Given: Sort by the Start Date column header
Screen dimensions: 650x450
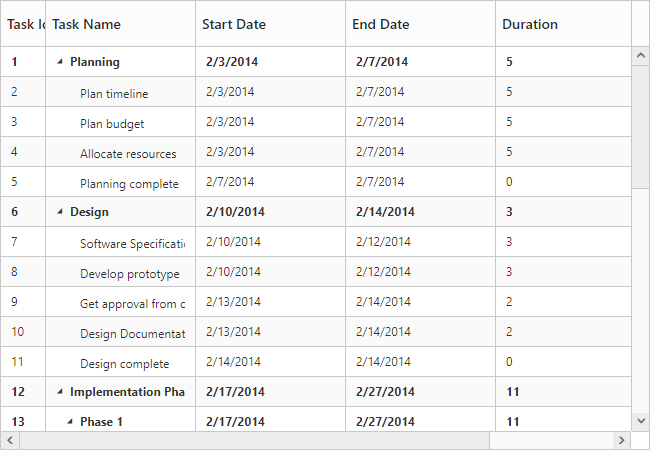Looking at the screenshot, I should pos(233,24).
